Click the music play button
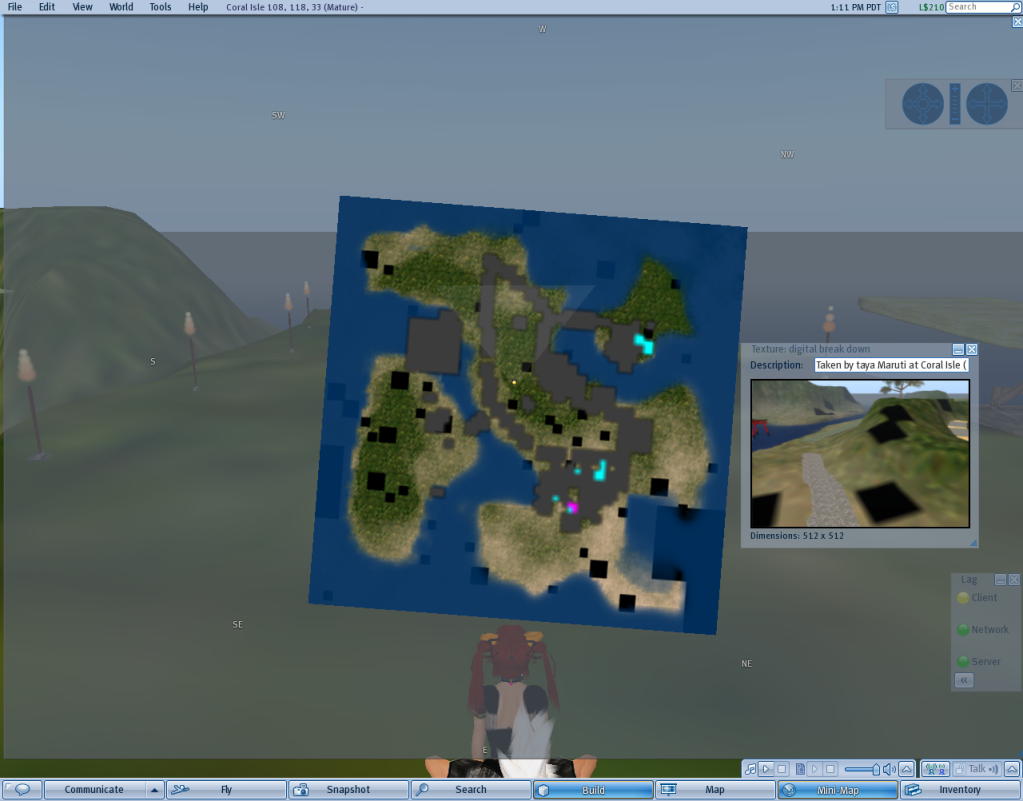 tap(766, 769)
